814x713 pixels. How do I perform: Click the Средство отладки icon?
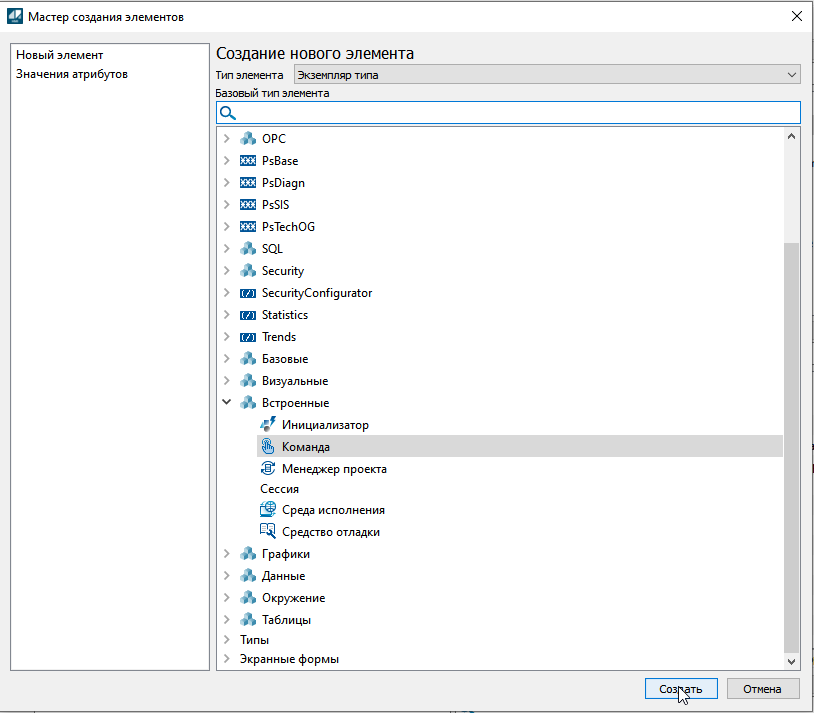coord(267,532)
